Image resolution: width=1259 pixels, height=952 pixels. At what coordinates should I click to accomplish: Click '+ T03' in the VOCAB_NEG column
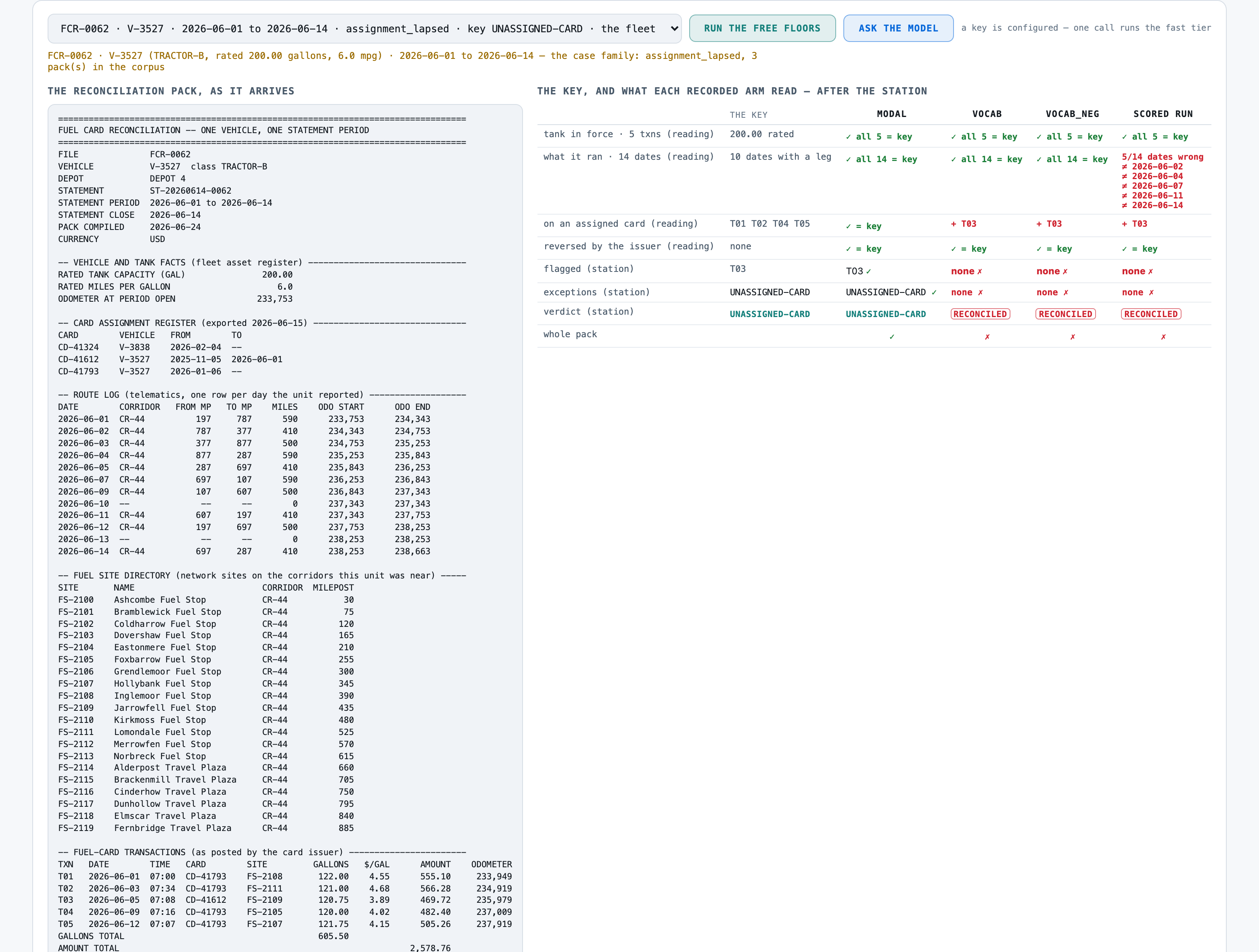pyautogui.click(x=1049, y=224)
